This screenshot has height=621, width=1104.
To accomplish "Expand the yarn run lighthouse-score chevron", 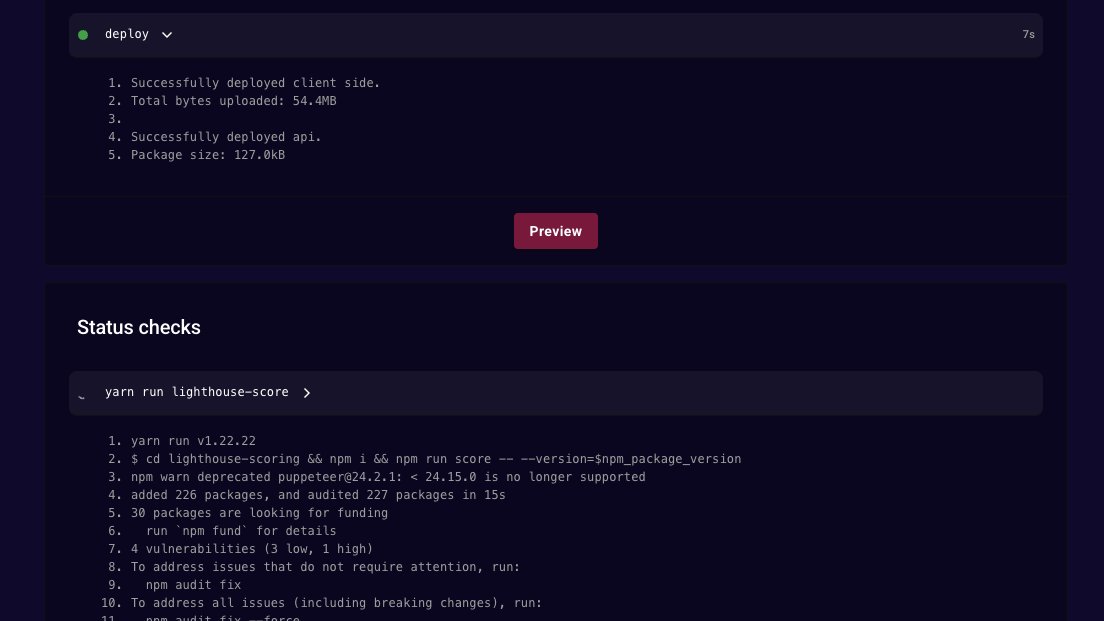I will pyautogui.click(x=306, y=393).
